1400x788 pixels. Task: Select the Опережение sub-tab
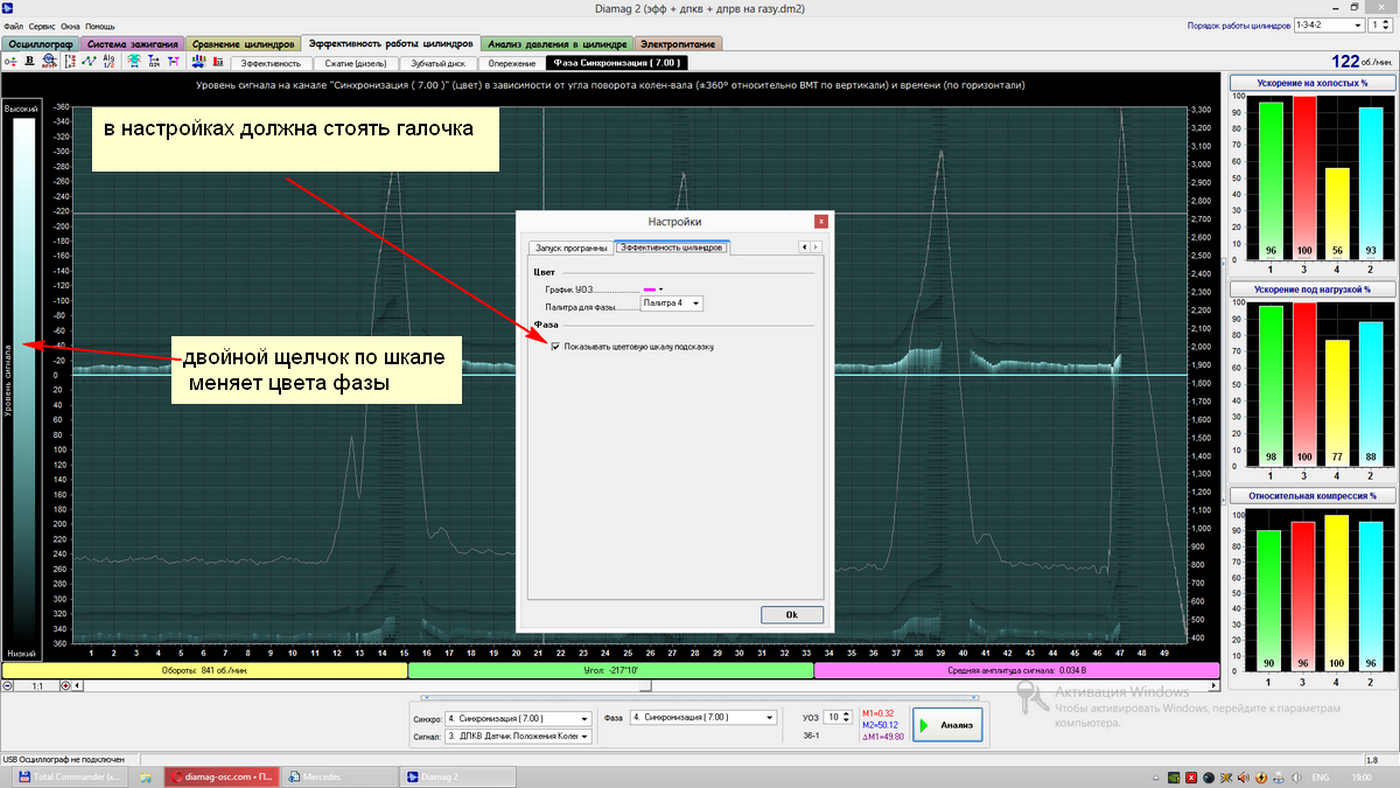(511, 63)
